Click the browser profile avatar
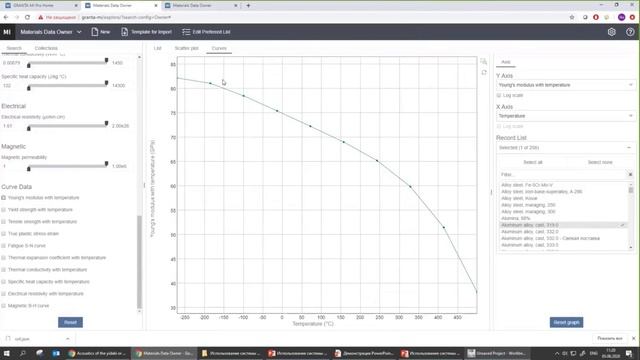This screenshot has height=360, width=640. pos(622,17)
